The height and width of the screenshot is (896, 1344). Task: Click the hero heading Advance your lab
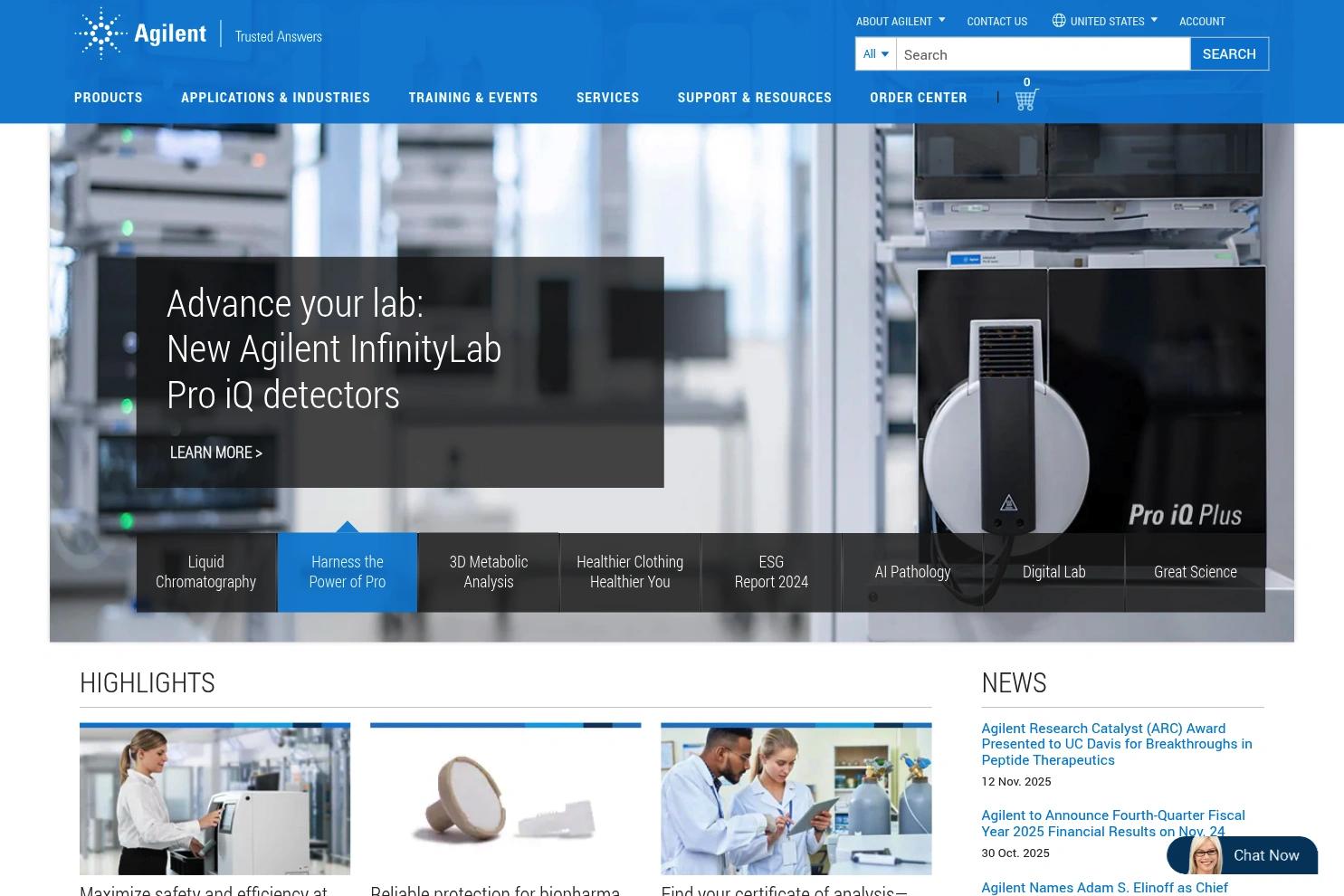[x=334, y=348]
